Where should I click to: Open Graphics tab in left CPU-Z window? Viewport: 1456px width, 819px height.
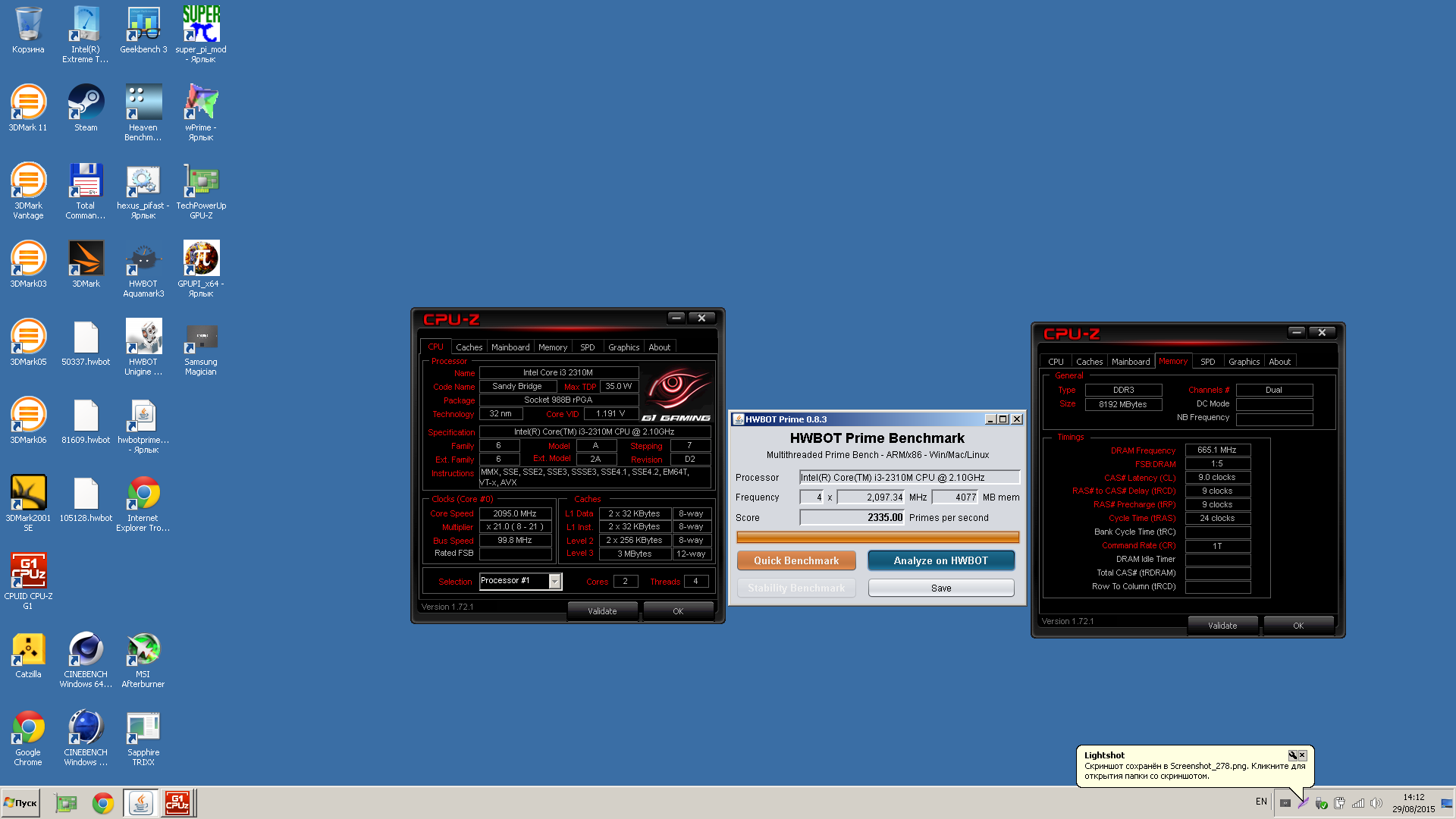623,347
